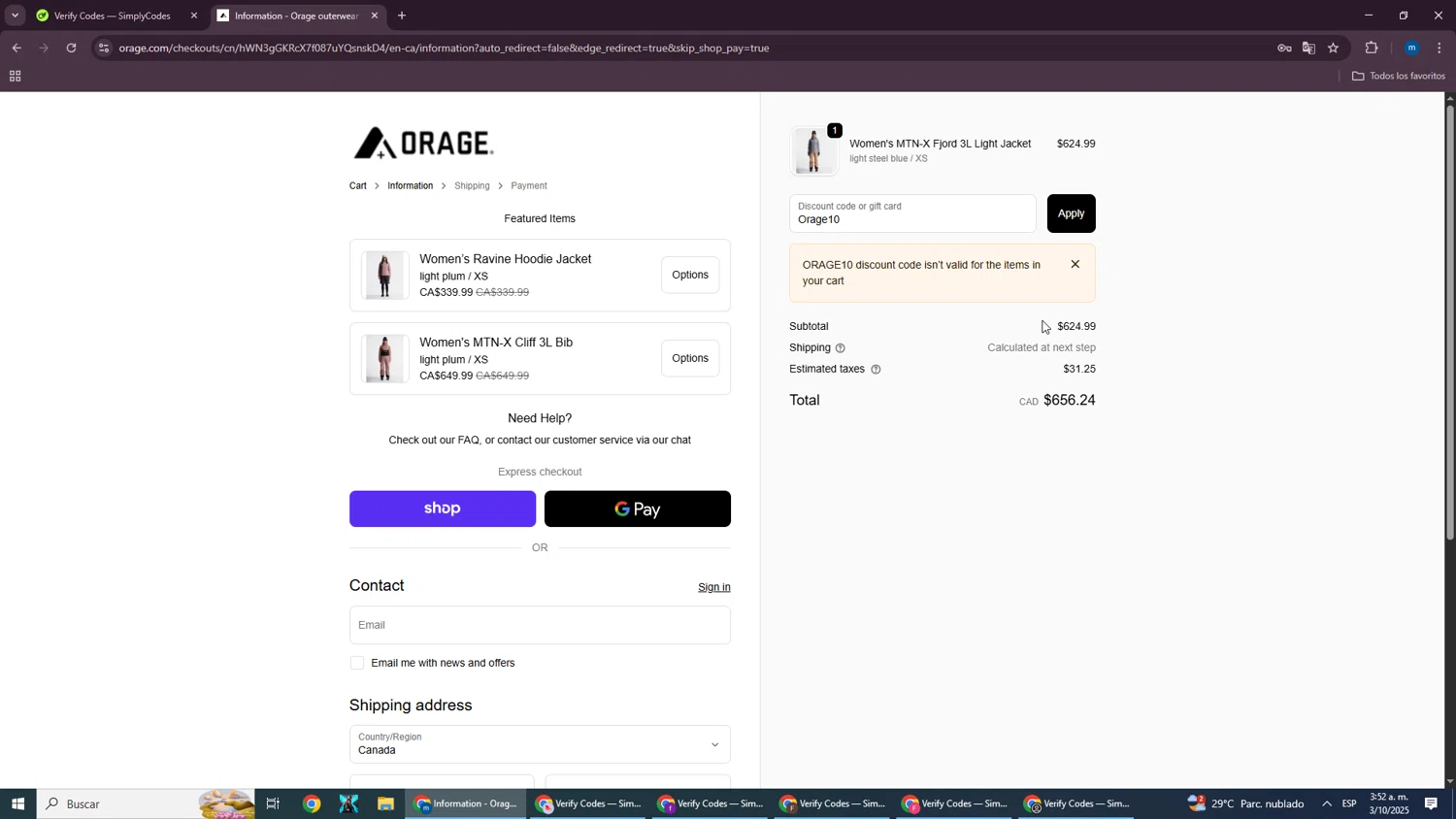The width and height of the screenshot is (1456, 819).
Task: Open Task View on taskbar
Action: pyautogui.click(x=273, y=803)
